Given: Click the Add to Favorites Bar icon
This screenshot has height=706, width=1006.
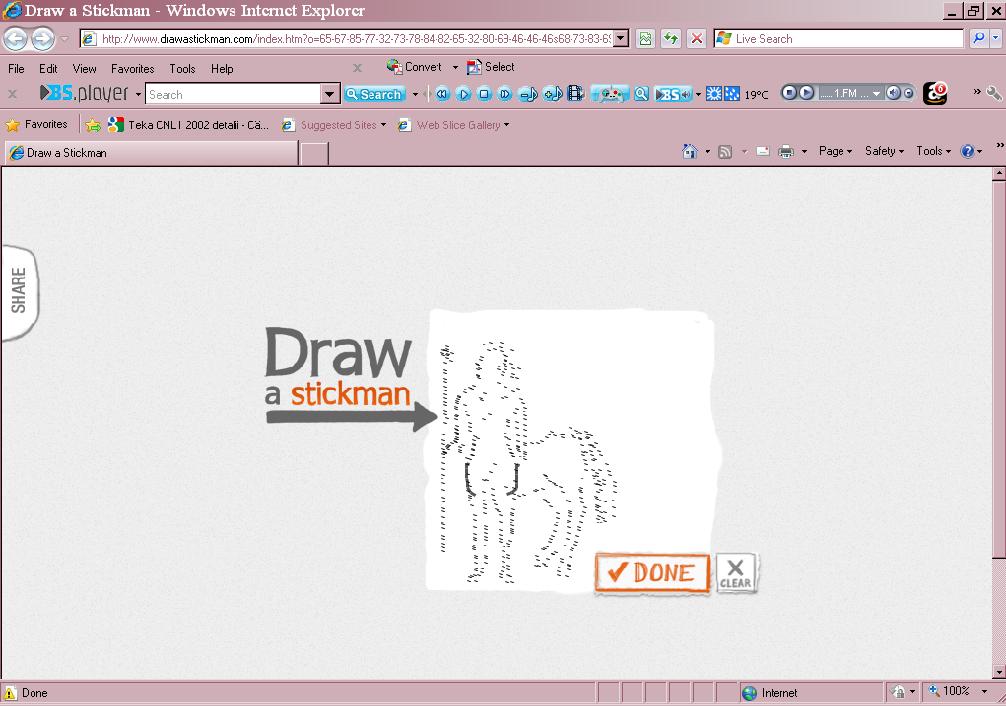Looking at the screenshot, I should pyautogui.click(x=93, y=125).
